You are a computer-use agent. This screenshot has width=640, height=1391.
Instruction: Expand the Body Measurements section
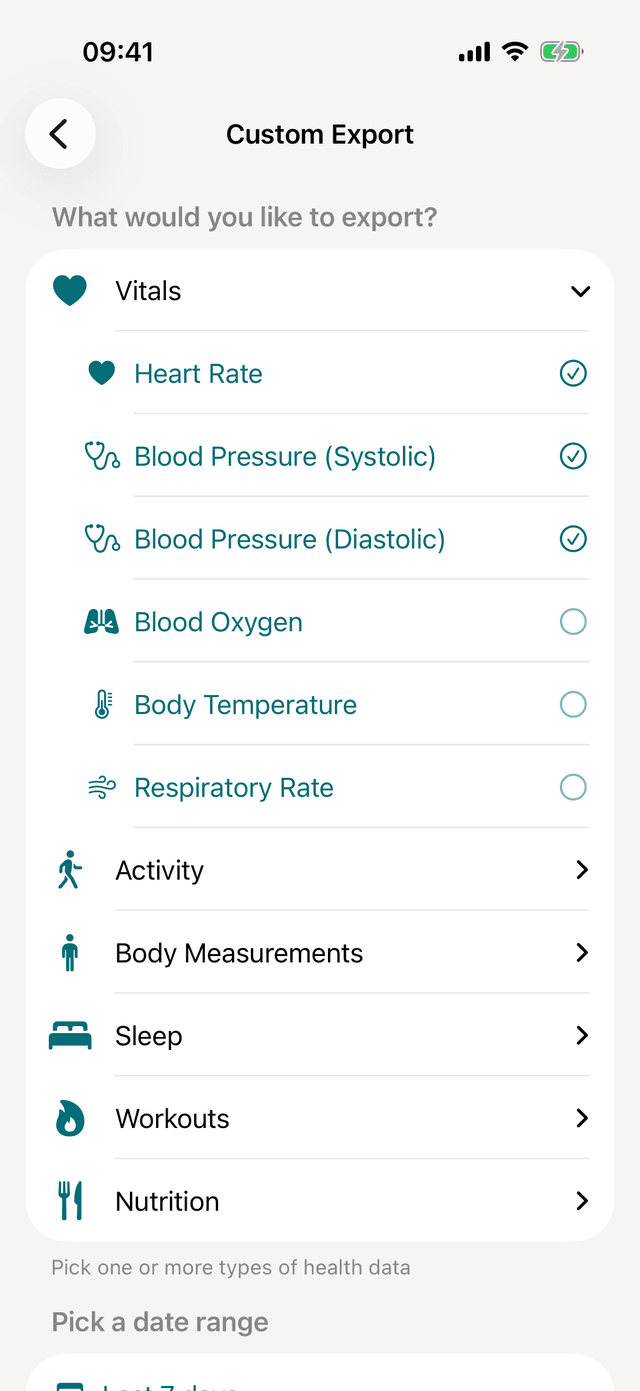point(582,952)
